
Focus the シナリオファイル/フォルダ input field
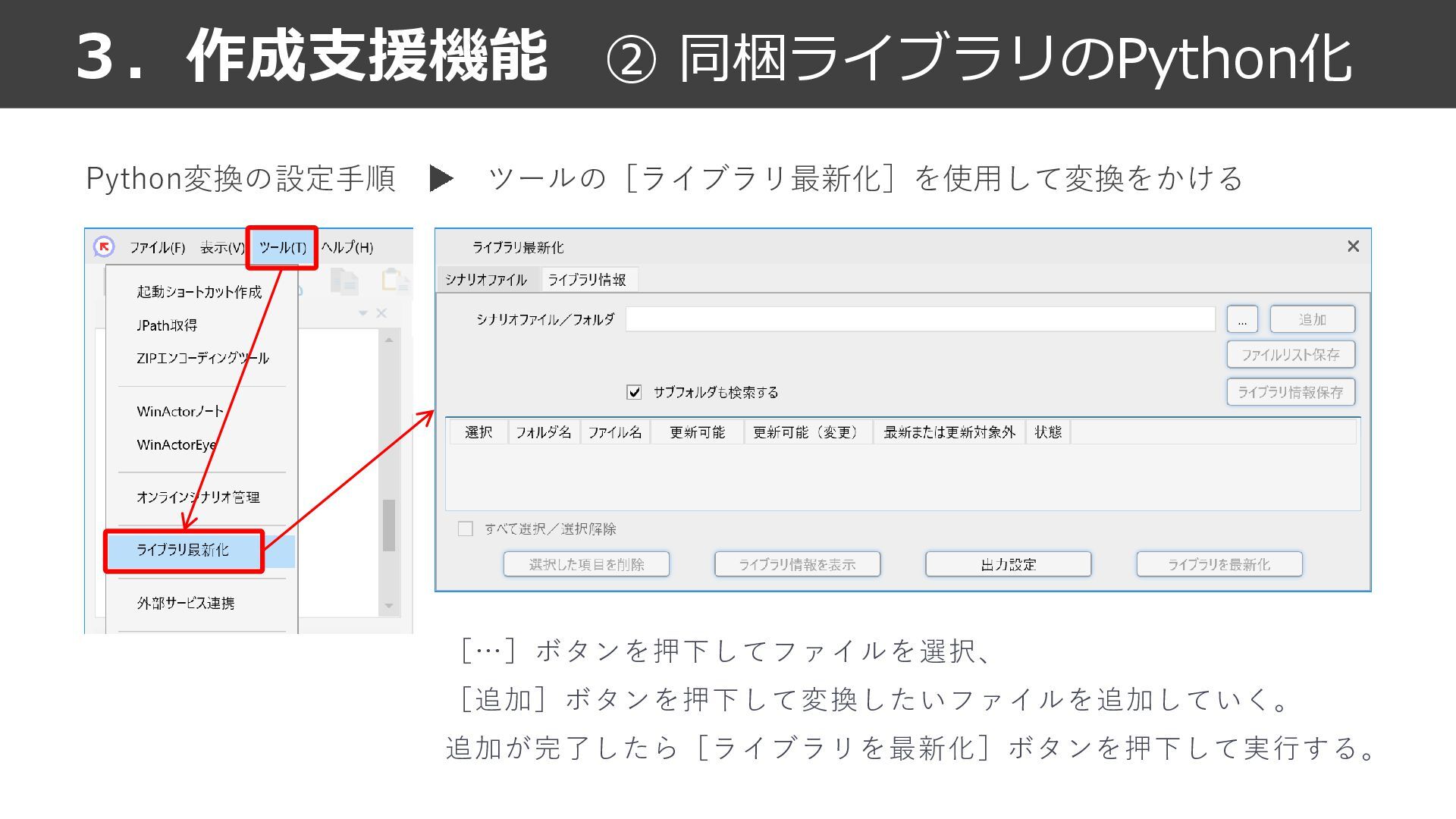click(x=920, y=319)
